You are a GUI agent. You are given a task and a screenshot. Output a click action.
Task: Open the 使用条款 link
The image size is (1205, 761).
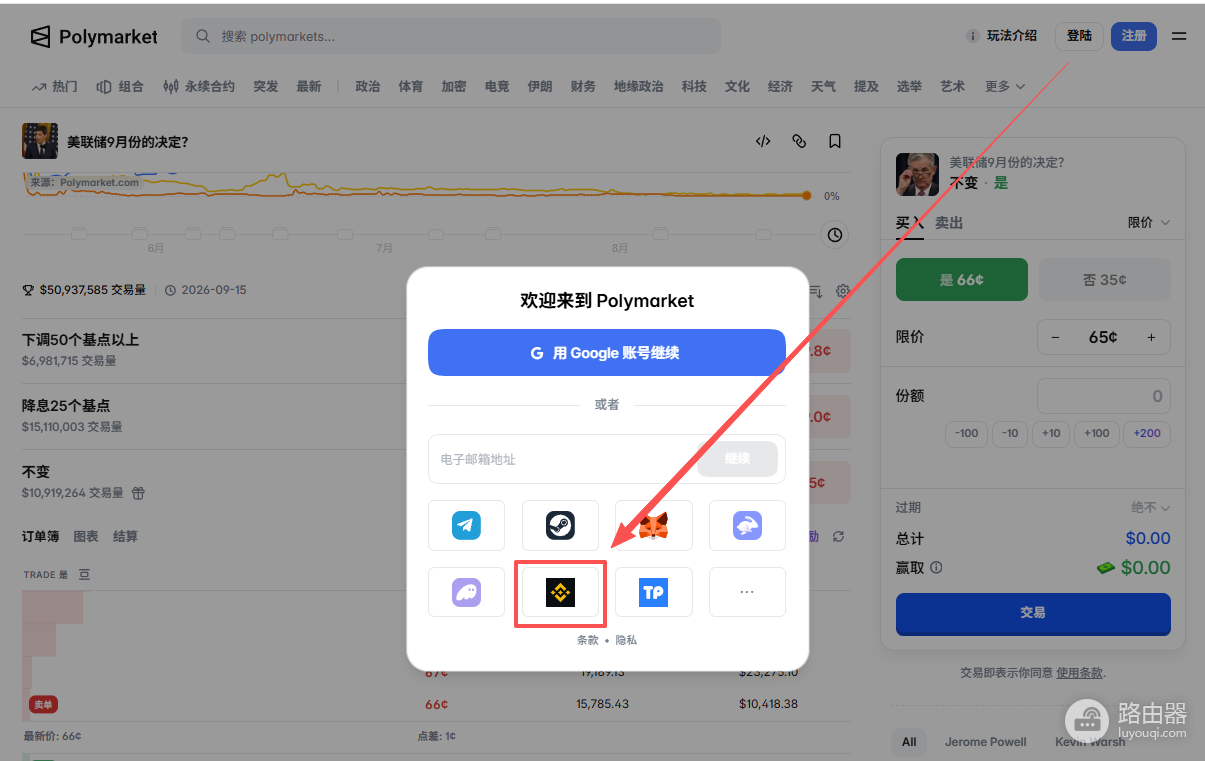(x=1080, y=673)
